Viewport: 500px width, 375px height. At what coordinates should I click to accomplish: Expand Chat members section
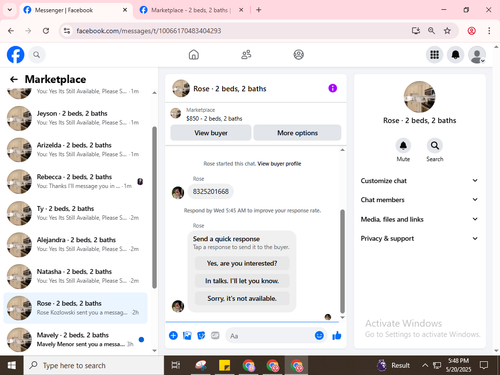tap(419, 200)
